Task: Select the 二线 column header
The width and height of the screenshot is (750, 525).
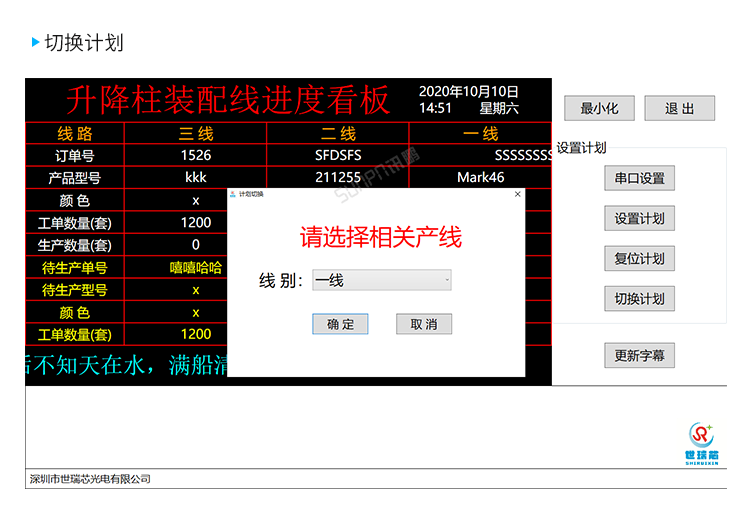Action: coord(338,134)
